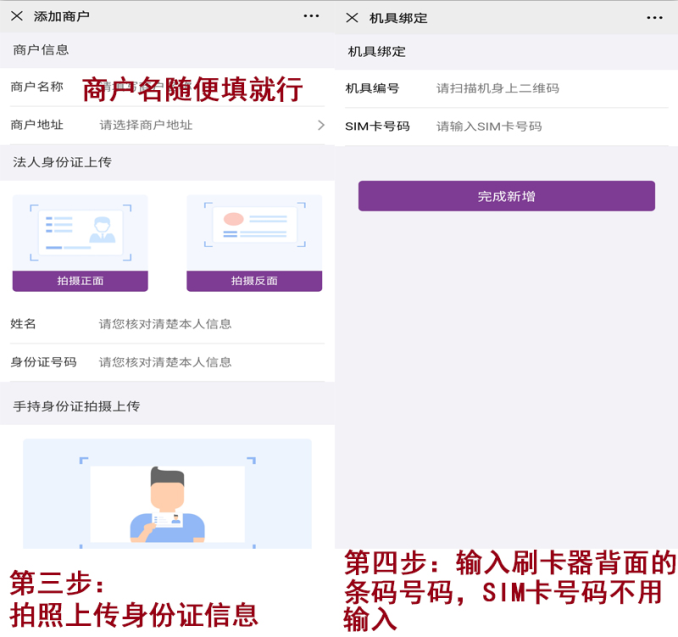Tap the handheld ID photo upload image
The height and width of the screenshot is (637, 678).
167,494
